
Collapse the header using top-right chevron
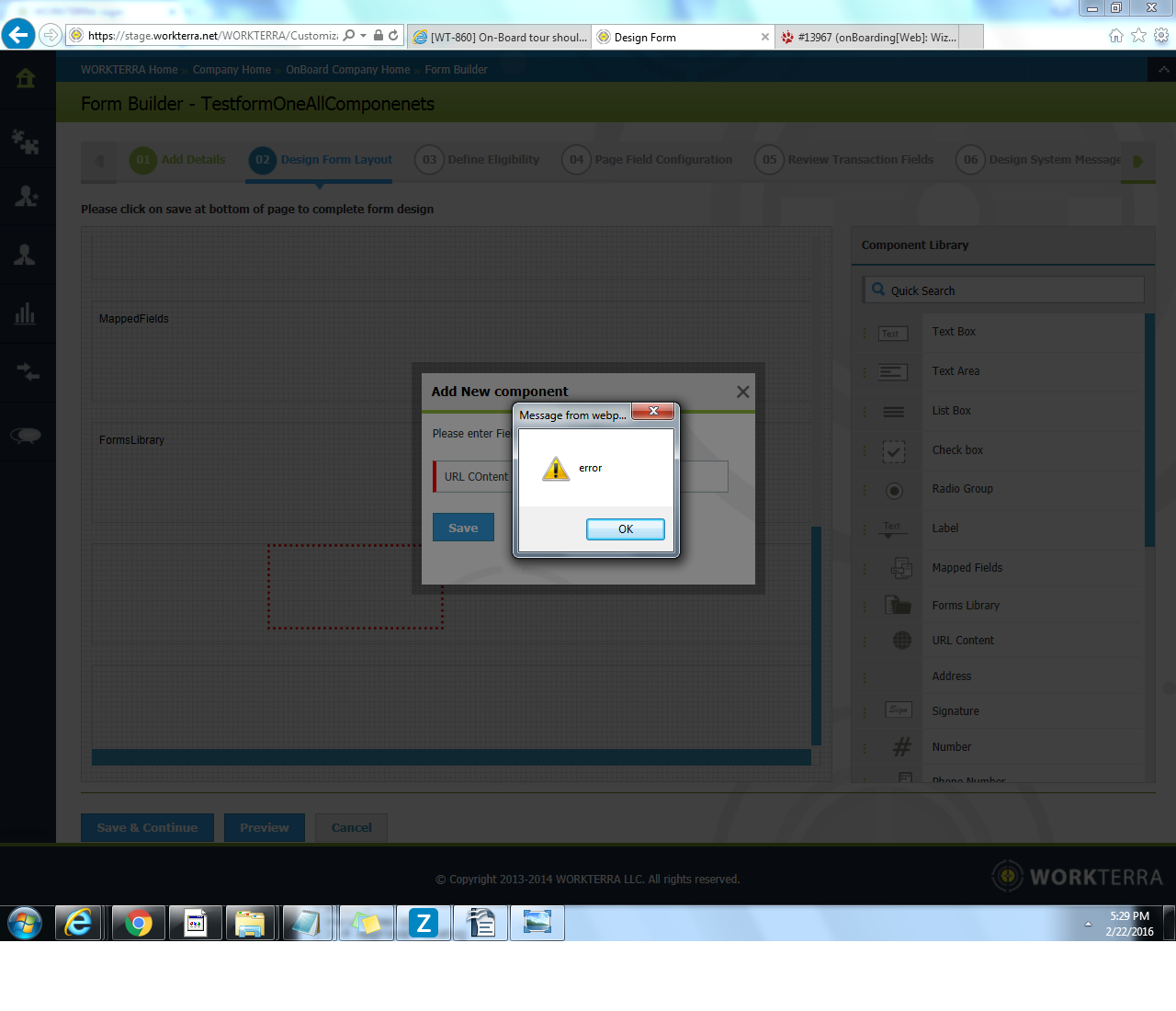point(1163,70)
